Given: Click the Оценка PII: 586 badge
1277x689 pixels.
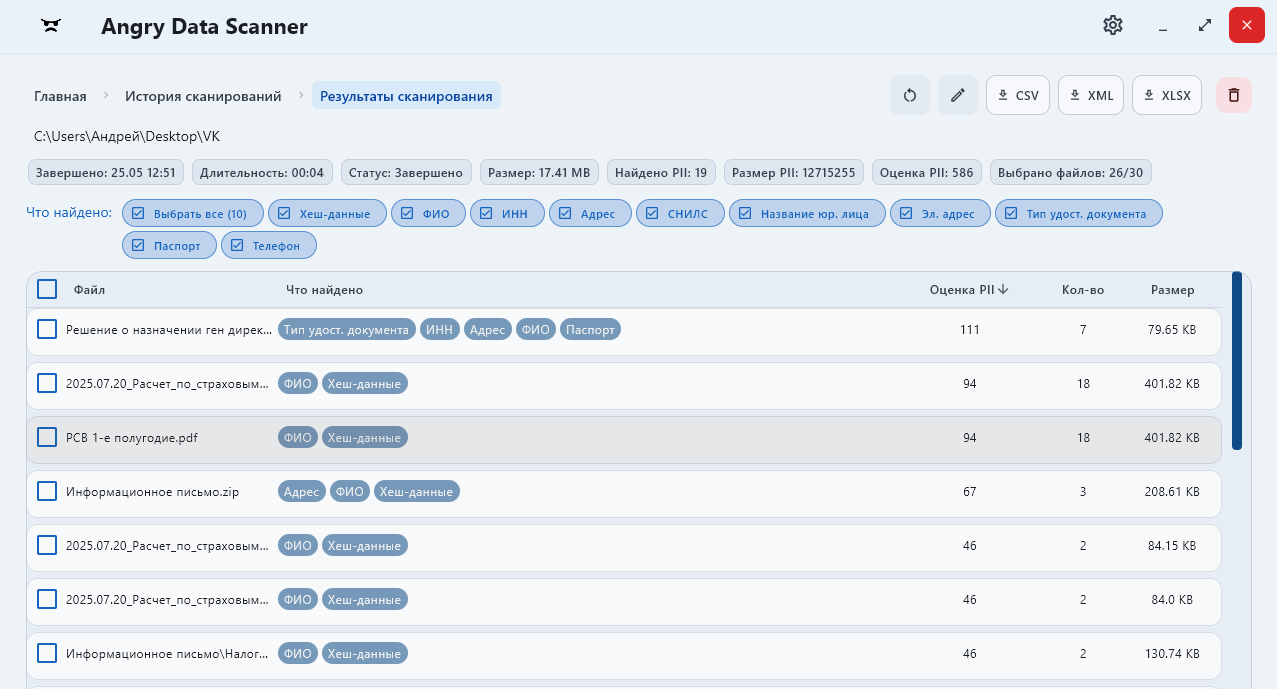Looking at the screenshot, I should pos(926,172).
